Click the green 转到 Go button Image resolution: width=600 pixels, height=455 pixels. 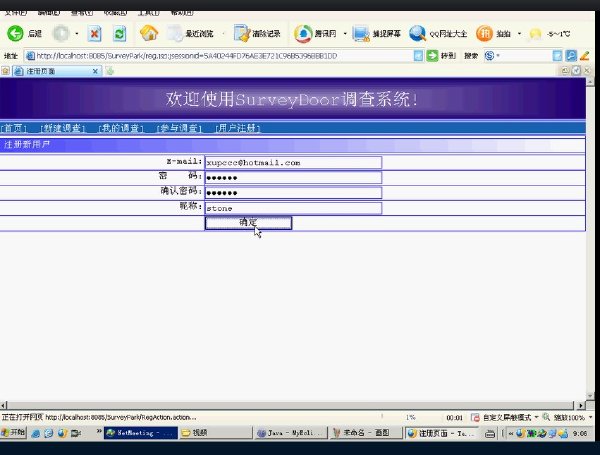pos(441,56)
